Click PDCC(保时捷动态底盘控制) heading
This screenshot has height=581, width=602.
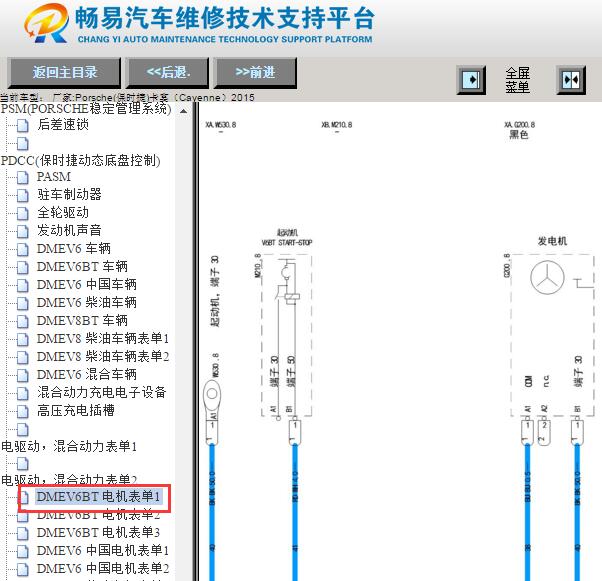click(x=81, y=161)
